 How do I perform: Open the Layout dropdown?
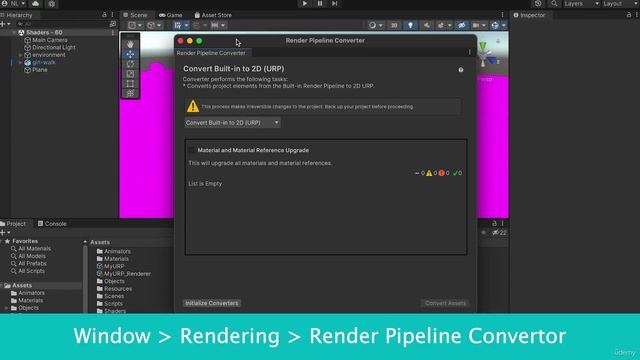620,3
